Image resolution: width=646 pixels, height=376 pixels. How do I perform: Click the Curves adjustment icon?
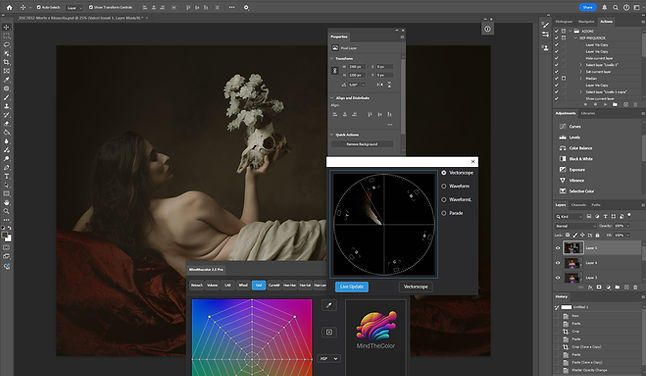pos(562,126)
